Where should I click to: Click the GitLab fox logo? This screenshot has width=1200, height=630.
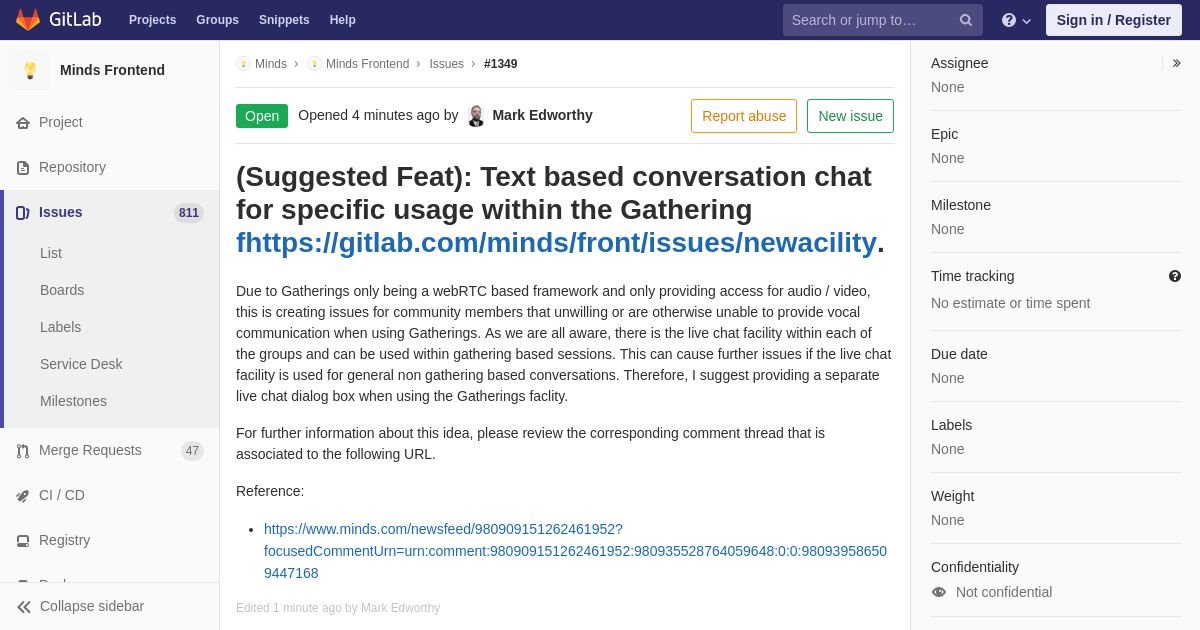(x=28, y=20)
